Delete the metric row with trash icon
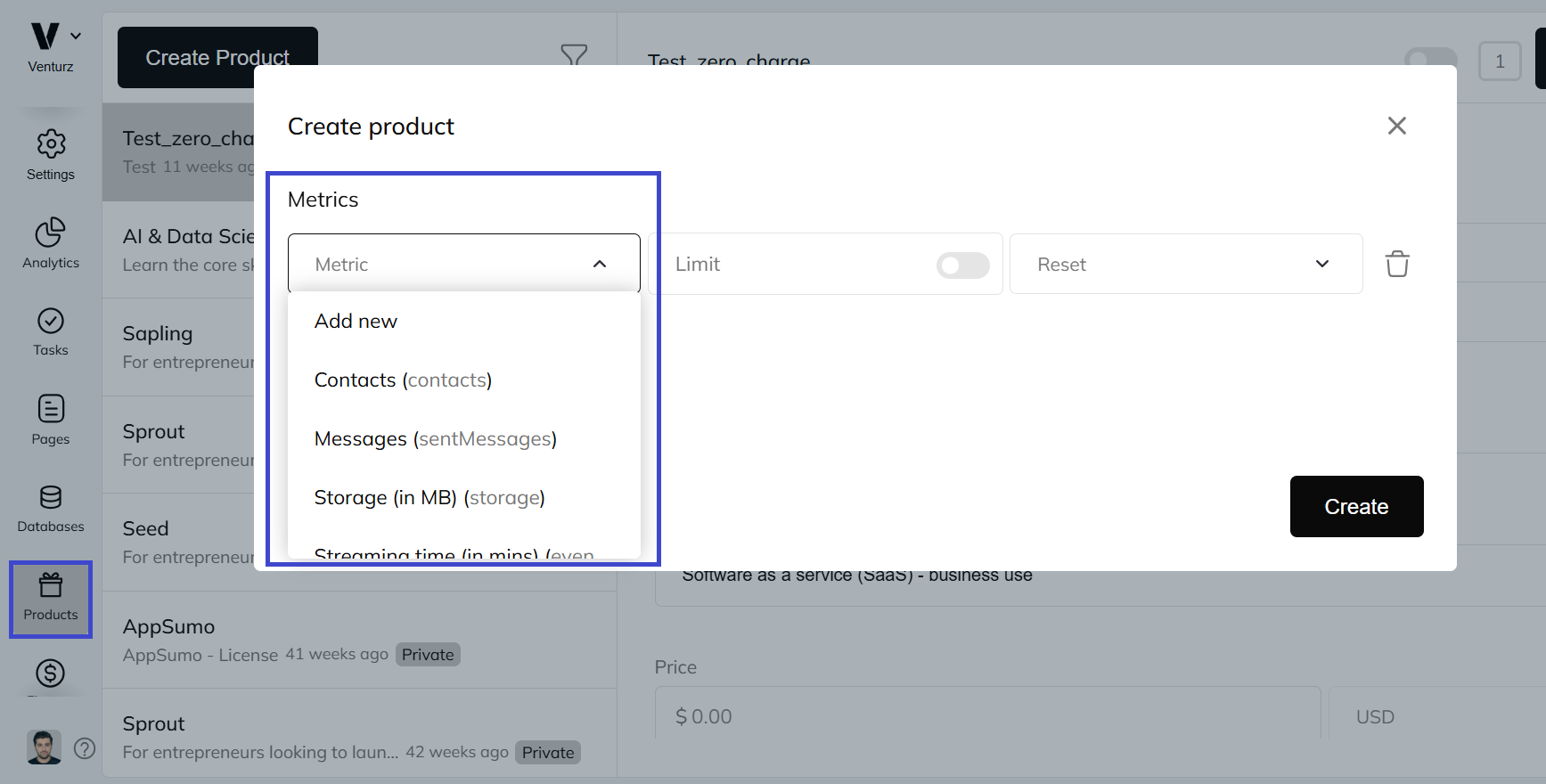 coord(1396,265)
